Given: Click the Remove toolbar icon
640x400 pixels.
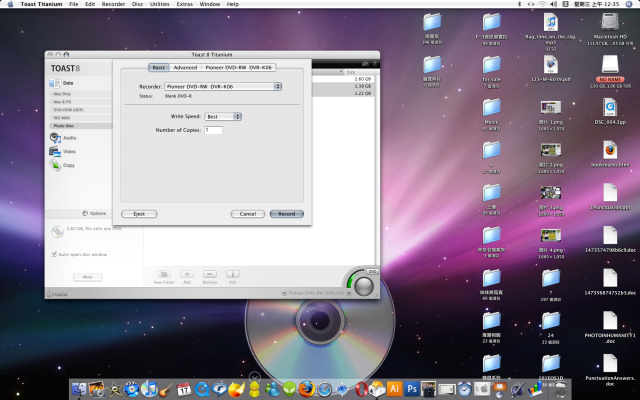Looking at the screenshot, I should 210,274.
